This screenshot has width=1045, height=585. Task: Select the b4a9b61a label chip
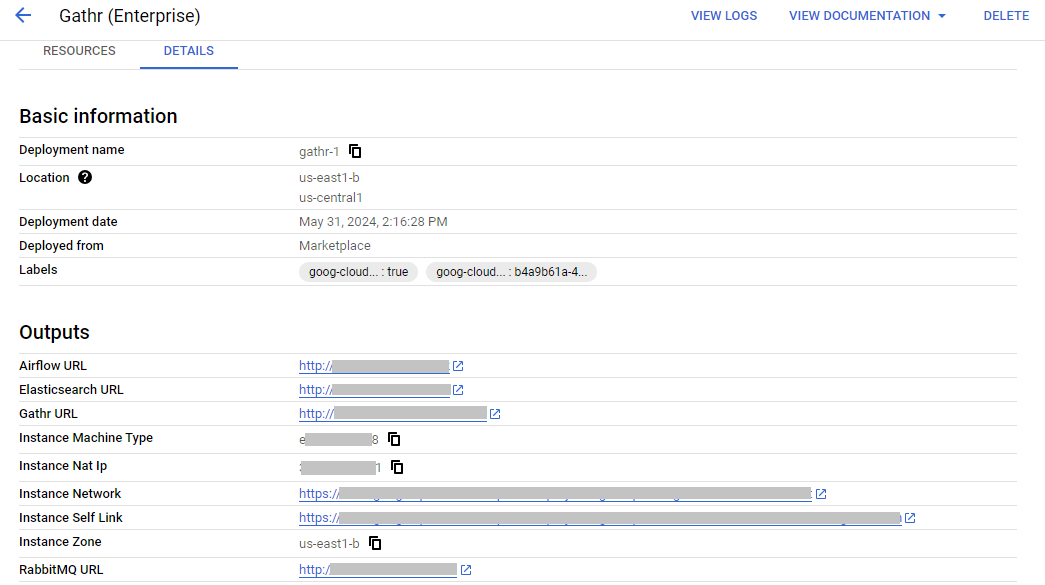tap(511, 271)
